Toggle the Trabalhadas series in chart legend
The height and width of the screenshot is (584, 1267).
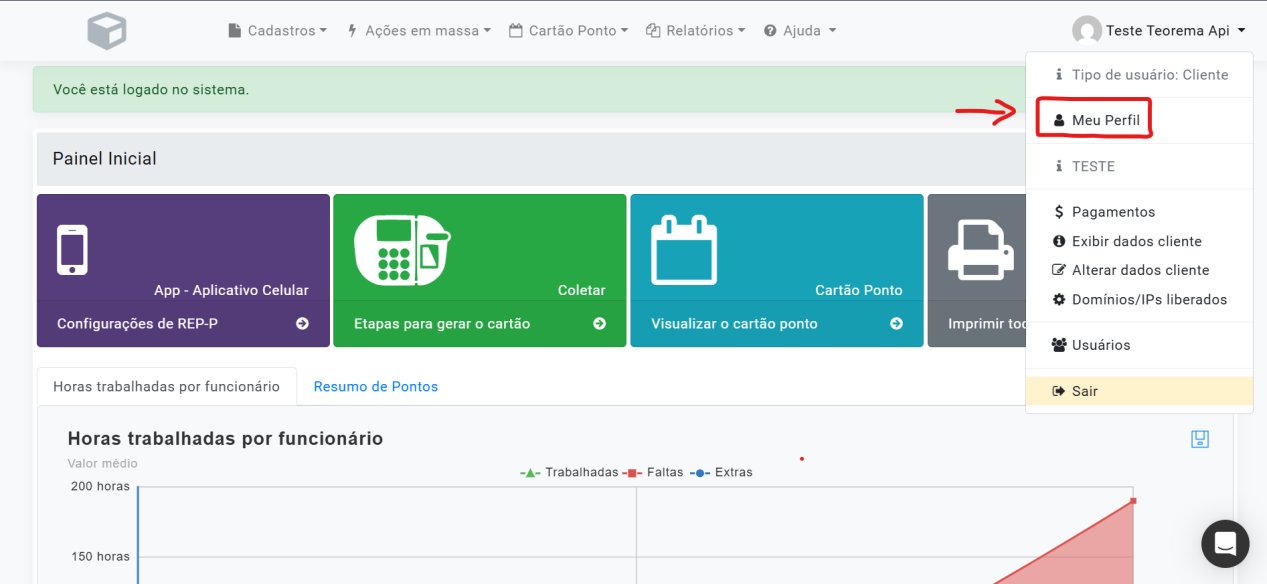point(569,472)
